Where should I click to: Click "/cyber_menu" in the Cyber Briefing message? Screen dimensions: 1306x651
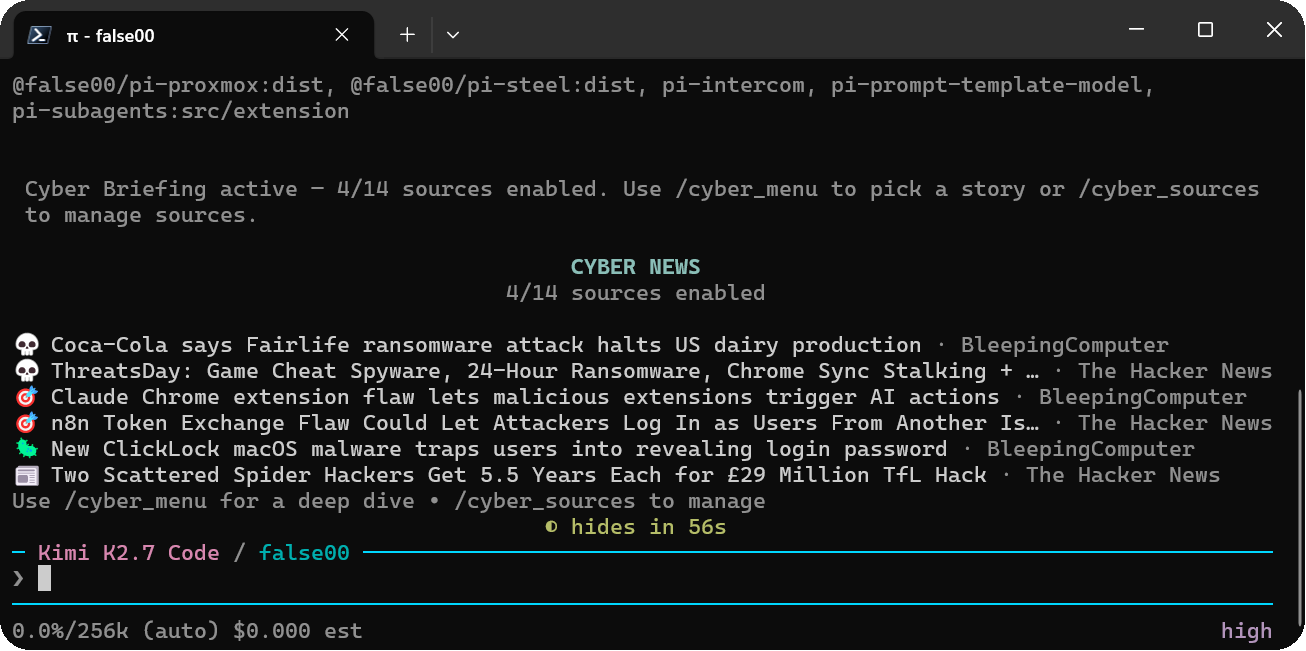[747, 189]
